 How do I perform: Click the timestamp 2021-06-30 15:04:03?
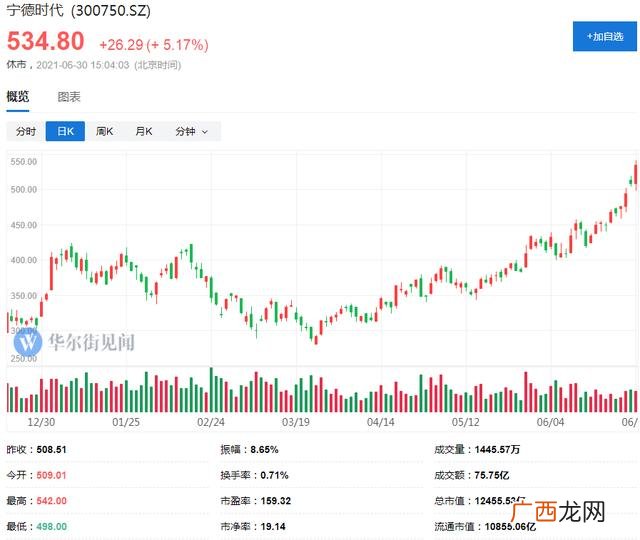pyautogui.click(x=83, y=65)
